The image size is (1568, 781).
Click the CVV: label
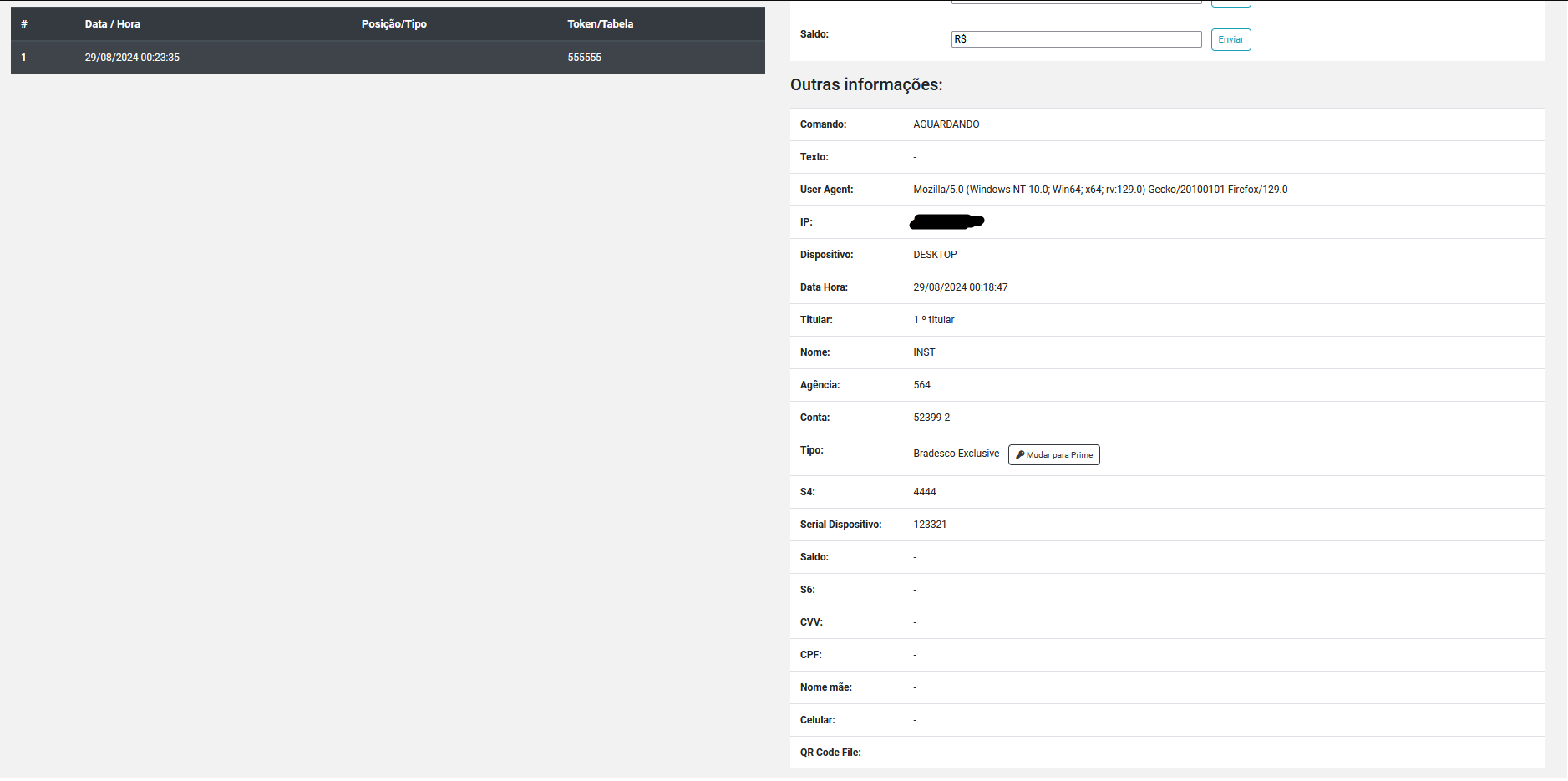pos(811,622)
